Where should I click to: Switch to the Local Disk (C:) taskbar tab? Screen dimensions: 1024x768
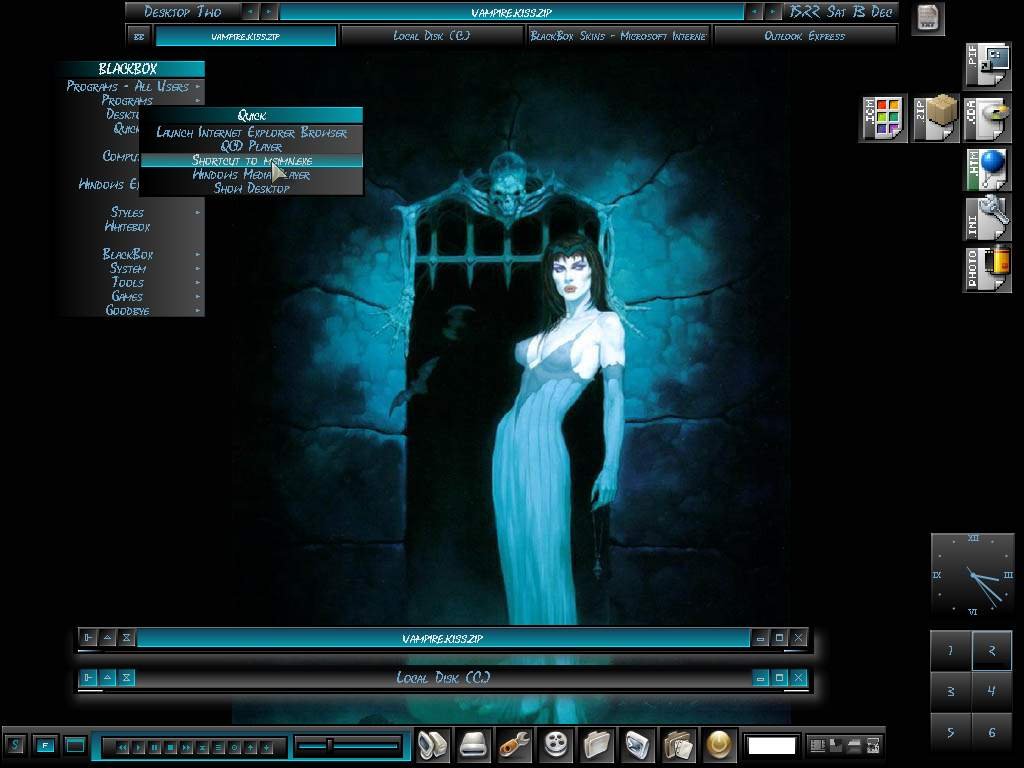432,37
